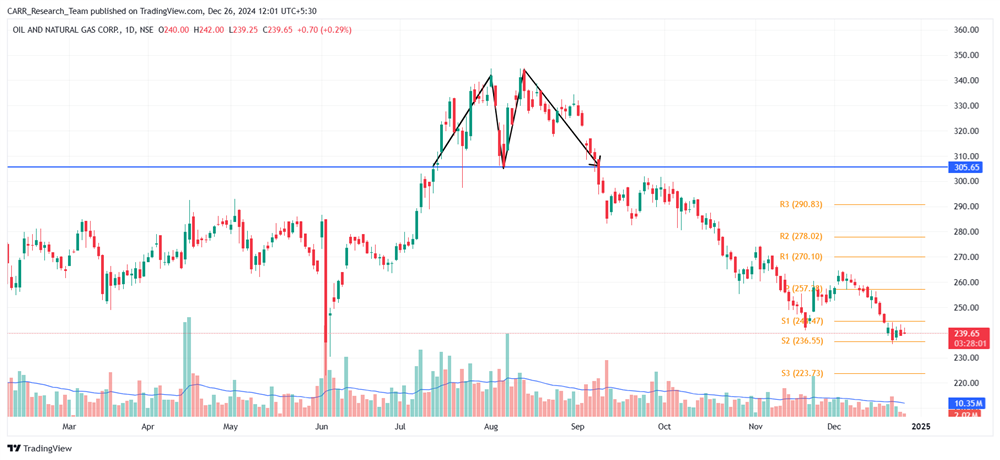Click the Jul label on time axis

401,426
